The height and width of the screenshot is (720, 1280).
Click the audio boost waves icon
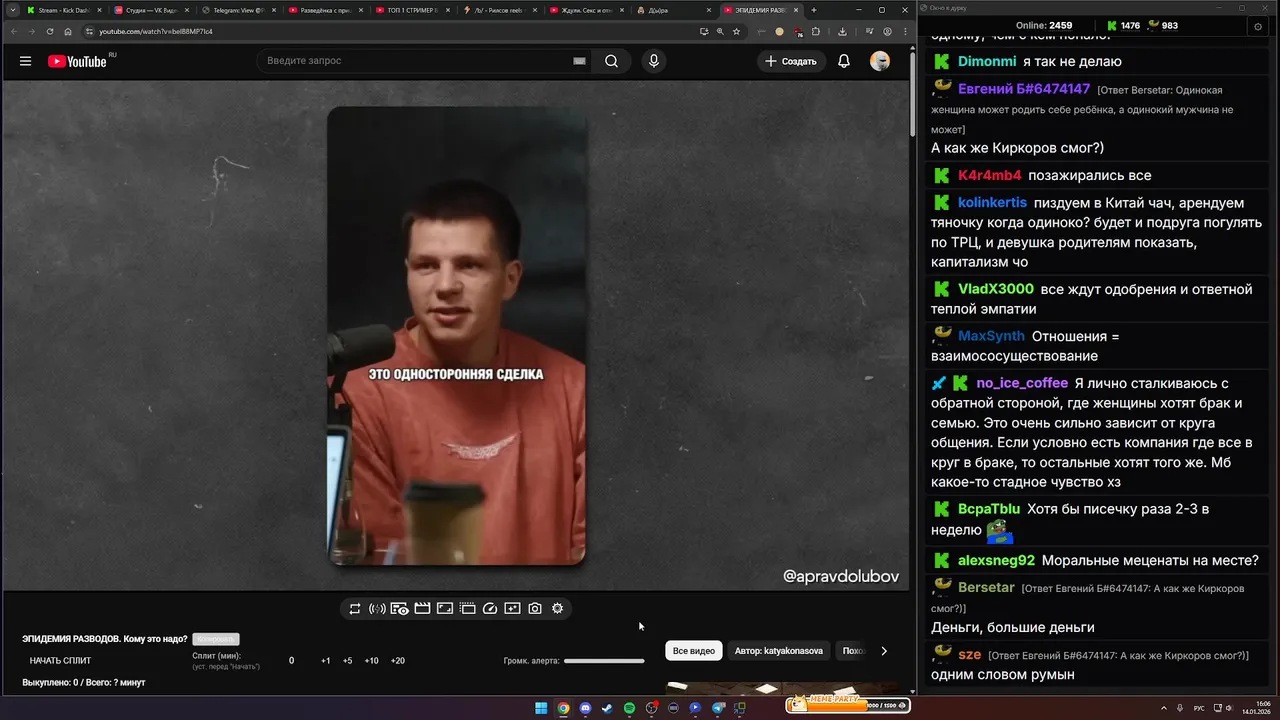tap(377, 608)
